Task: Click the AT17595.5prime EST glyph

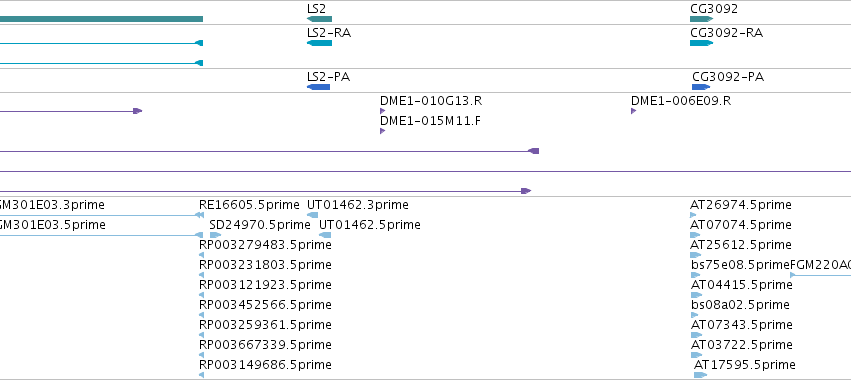Action: coord(700,375)
